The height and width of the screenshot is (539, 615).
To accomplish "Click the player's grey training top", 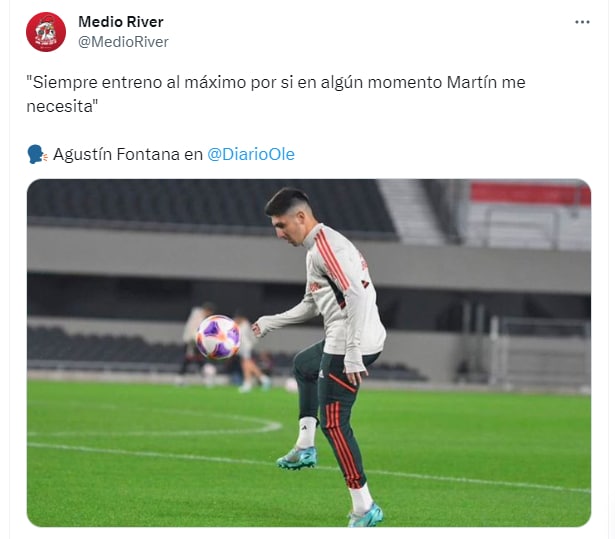I will (337, 294).
